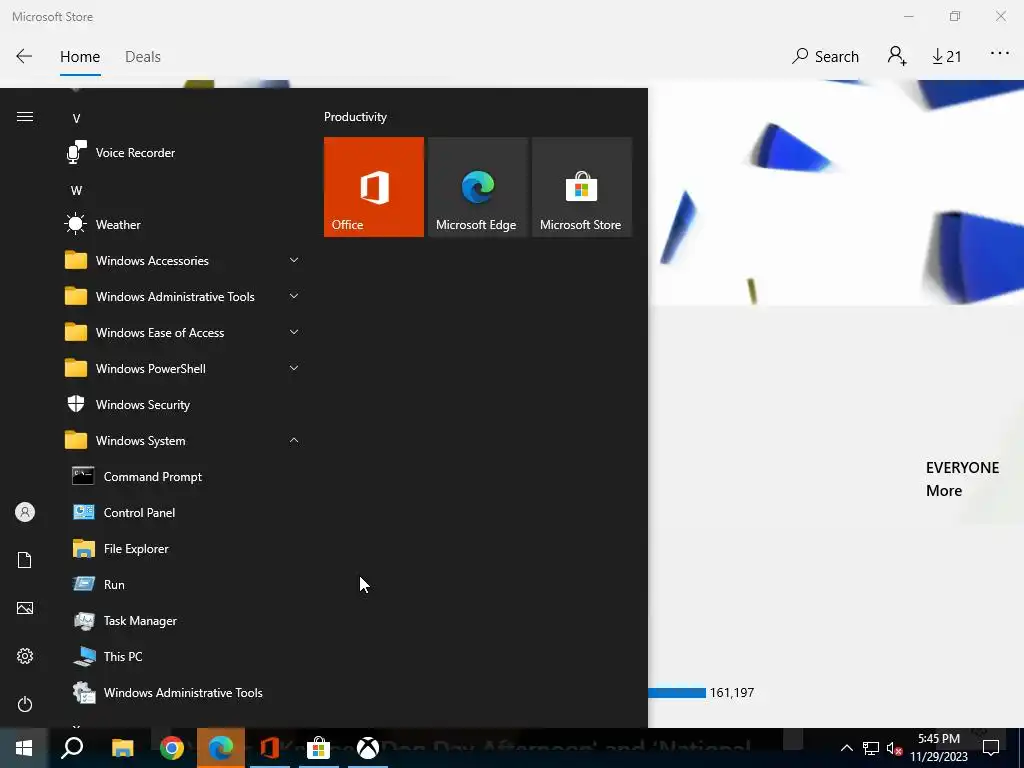Open File Explorer under Windows System

click(183, 549)
